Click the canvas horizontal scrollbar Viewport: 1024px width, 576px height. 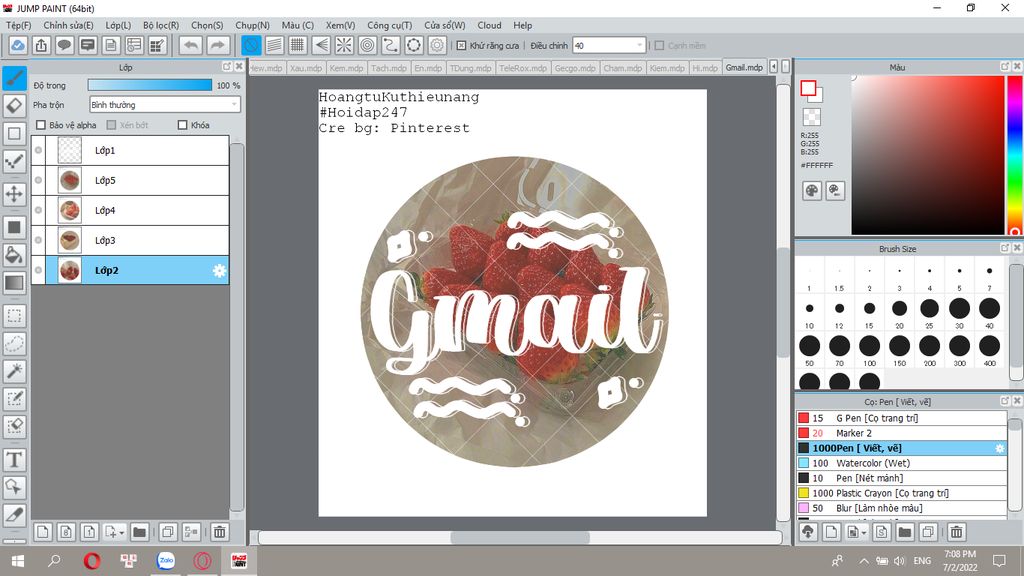(520, 537)
